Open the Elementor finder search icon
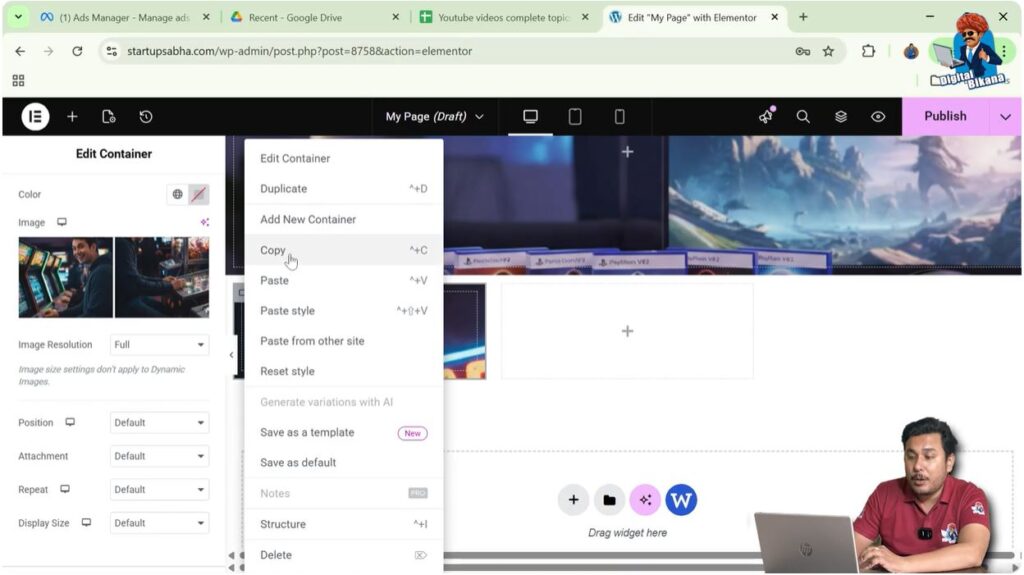This screenshot has width=1024, height=575. pos(803,116)
